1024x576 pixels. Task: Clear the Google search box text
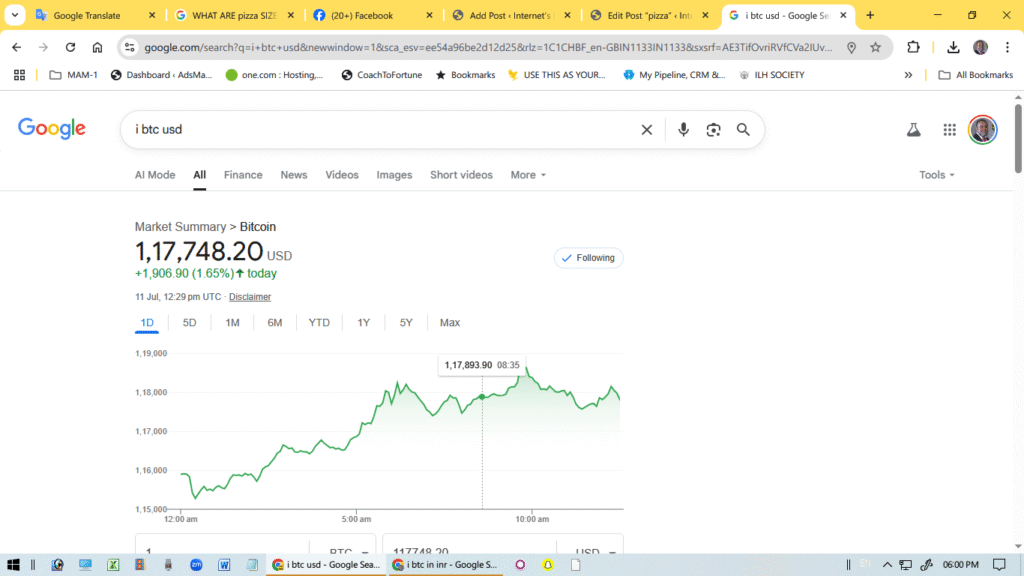point(647,129)
